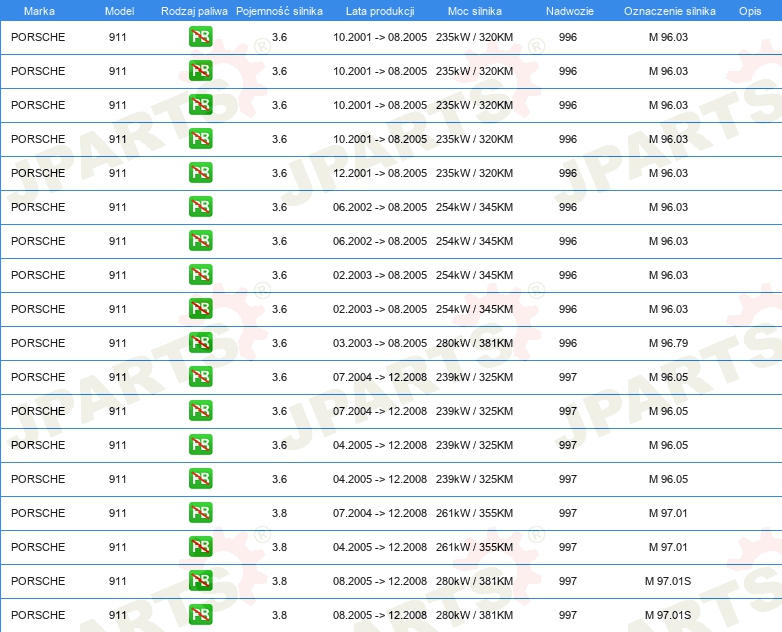The image size is (782, 632).
Task: Click fuel icon in 04.2005 M 97.01 row
Action: click(200, 547)
